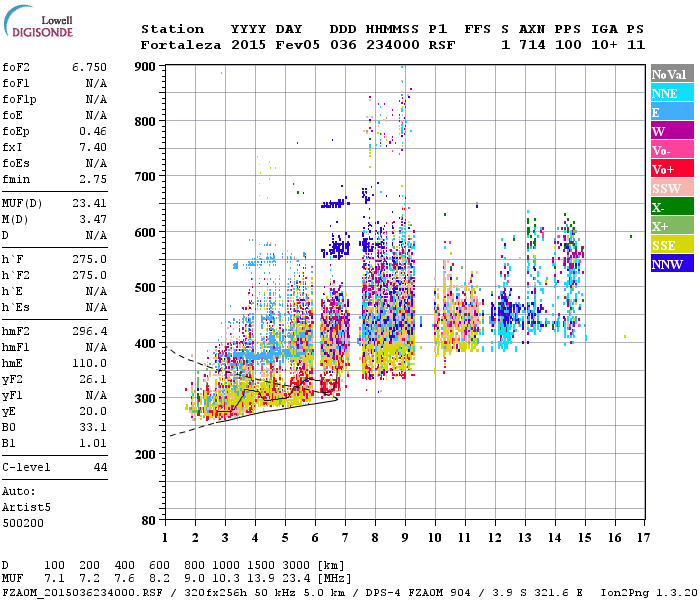Viewport: 700px width, 600px height.
Task: Click the 900 km height axis label
Action: (145, 67)
